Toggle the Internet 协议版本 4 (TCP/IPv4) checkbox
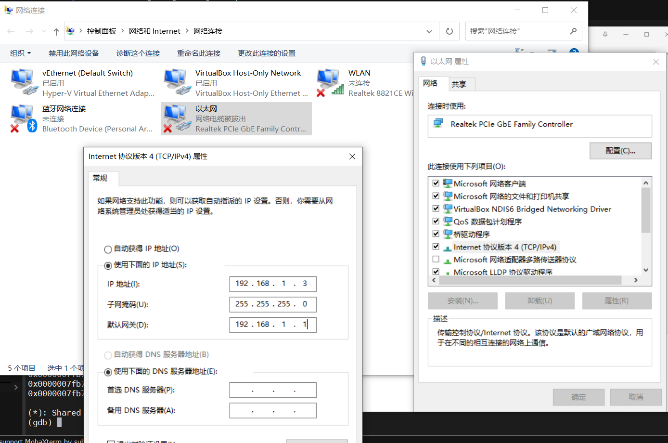The image size is (668, 443). [435, 246]
